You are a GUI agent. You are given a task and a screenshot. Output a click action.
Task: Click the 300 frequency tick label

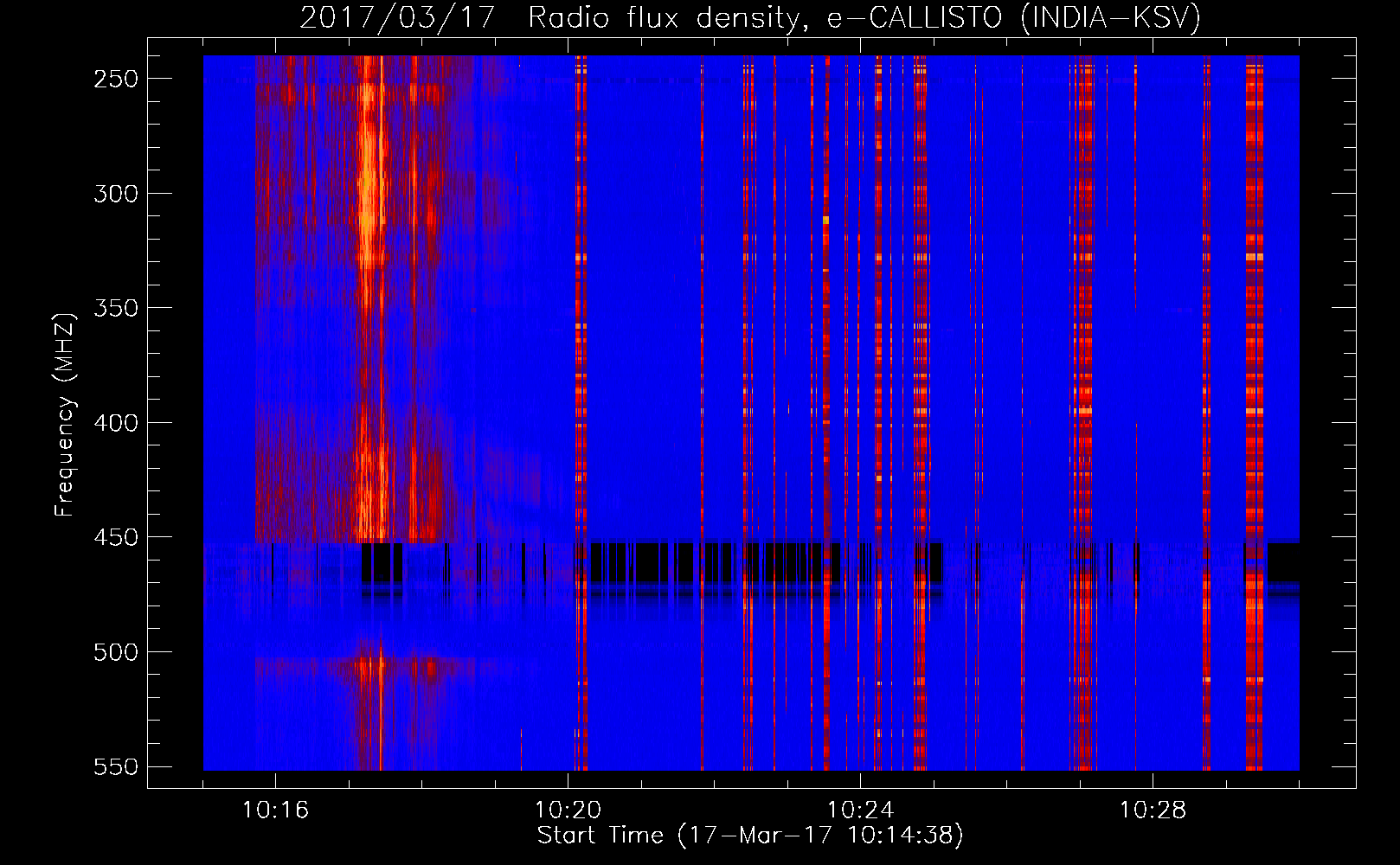[116, 194]
